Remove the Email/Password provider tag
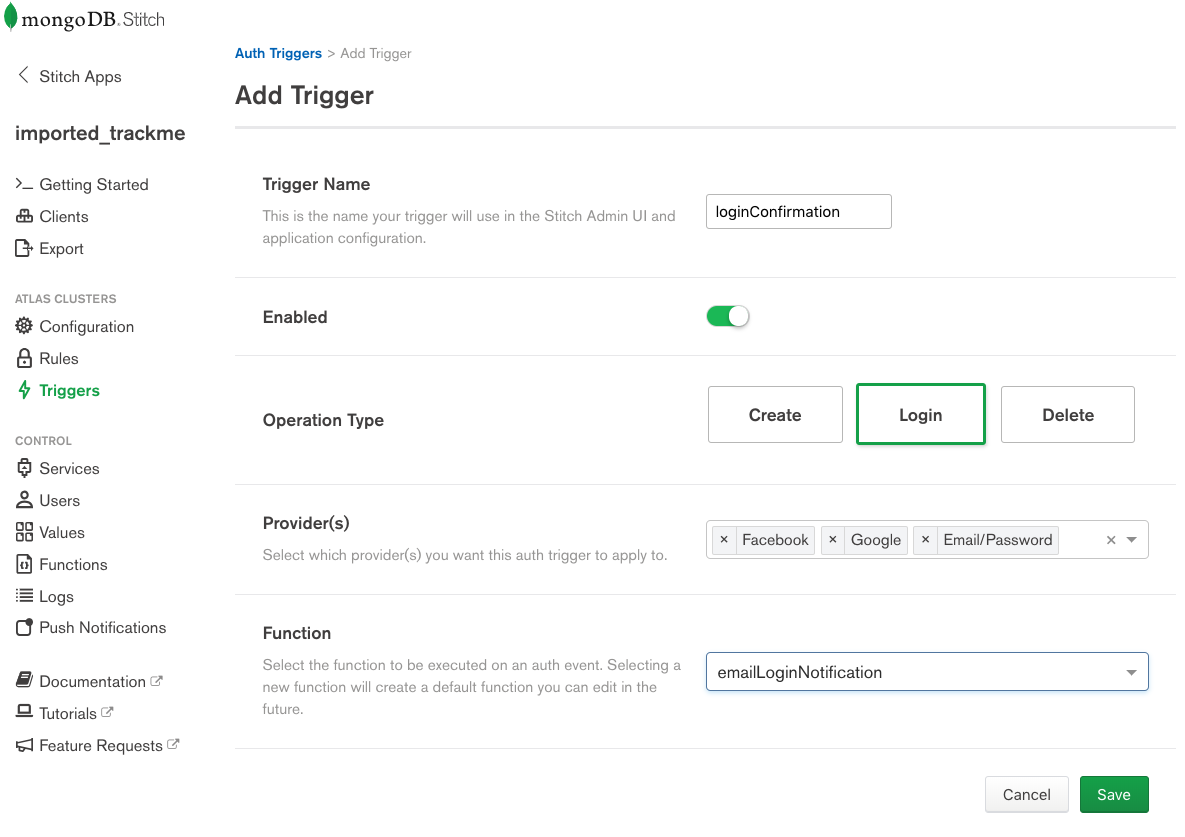This screenshot has width=1185, height=837. tap(925, 539)
